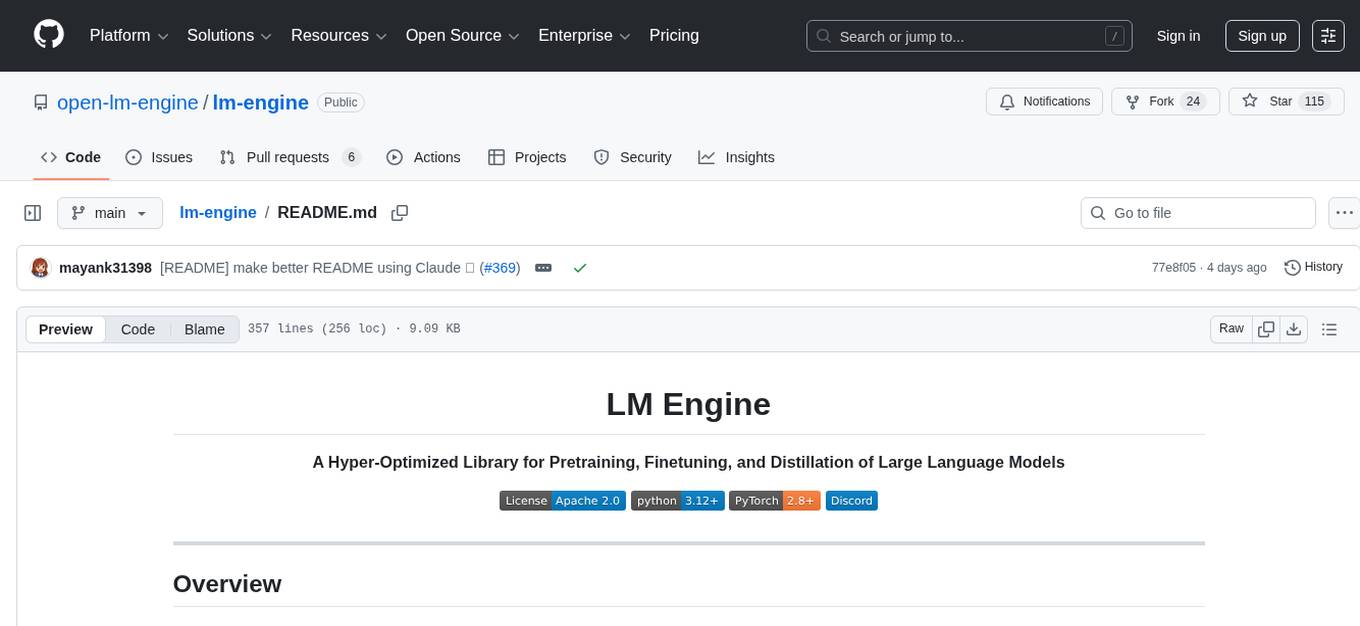View the commit status checkmark
1360x626 pixels.
point(580,267)
